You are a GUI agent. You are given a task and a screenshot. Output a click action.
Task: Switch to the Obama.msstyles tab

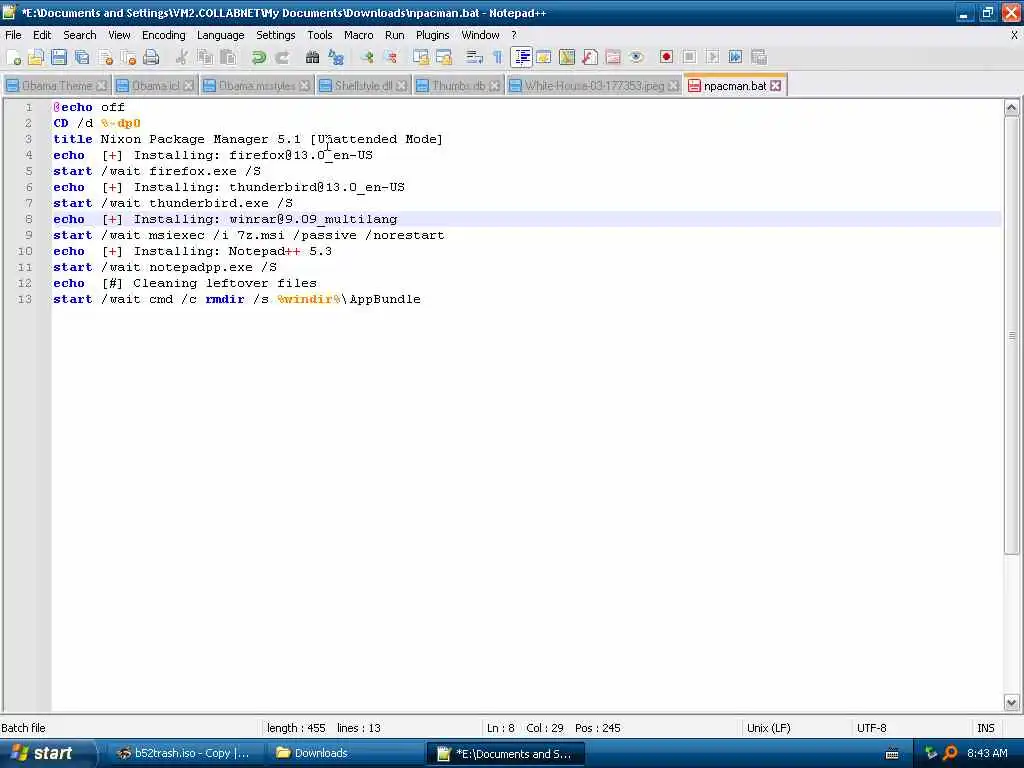[257, 86]
